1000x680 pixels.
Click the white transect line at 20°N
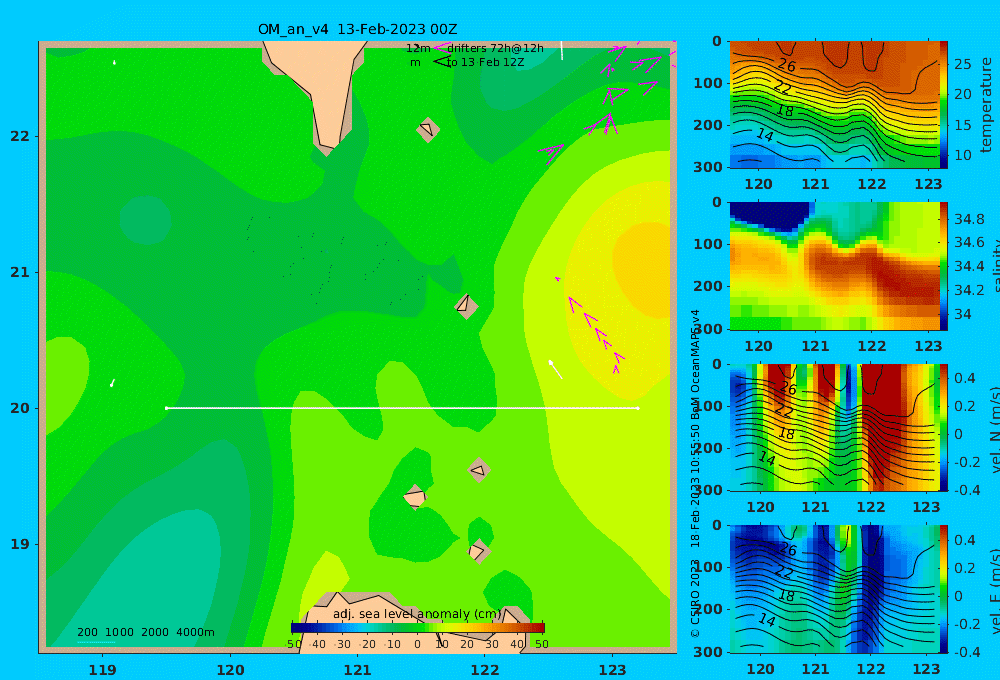click(402, 408)
